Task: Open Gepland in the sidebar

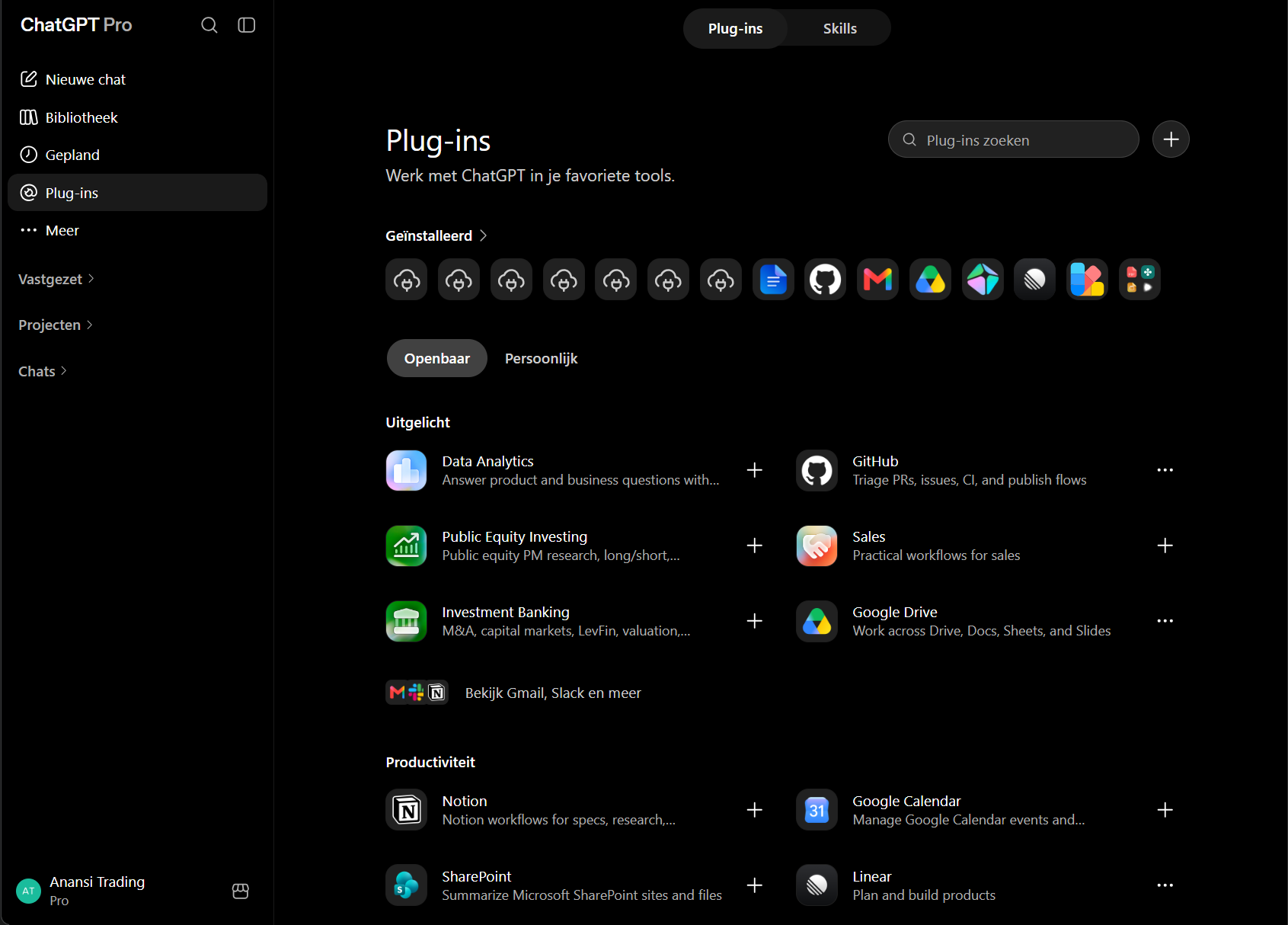Action: [x=137, y=155]
